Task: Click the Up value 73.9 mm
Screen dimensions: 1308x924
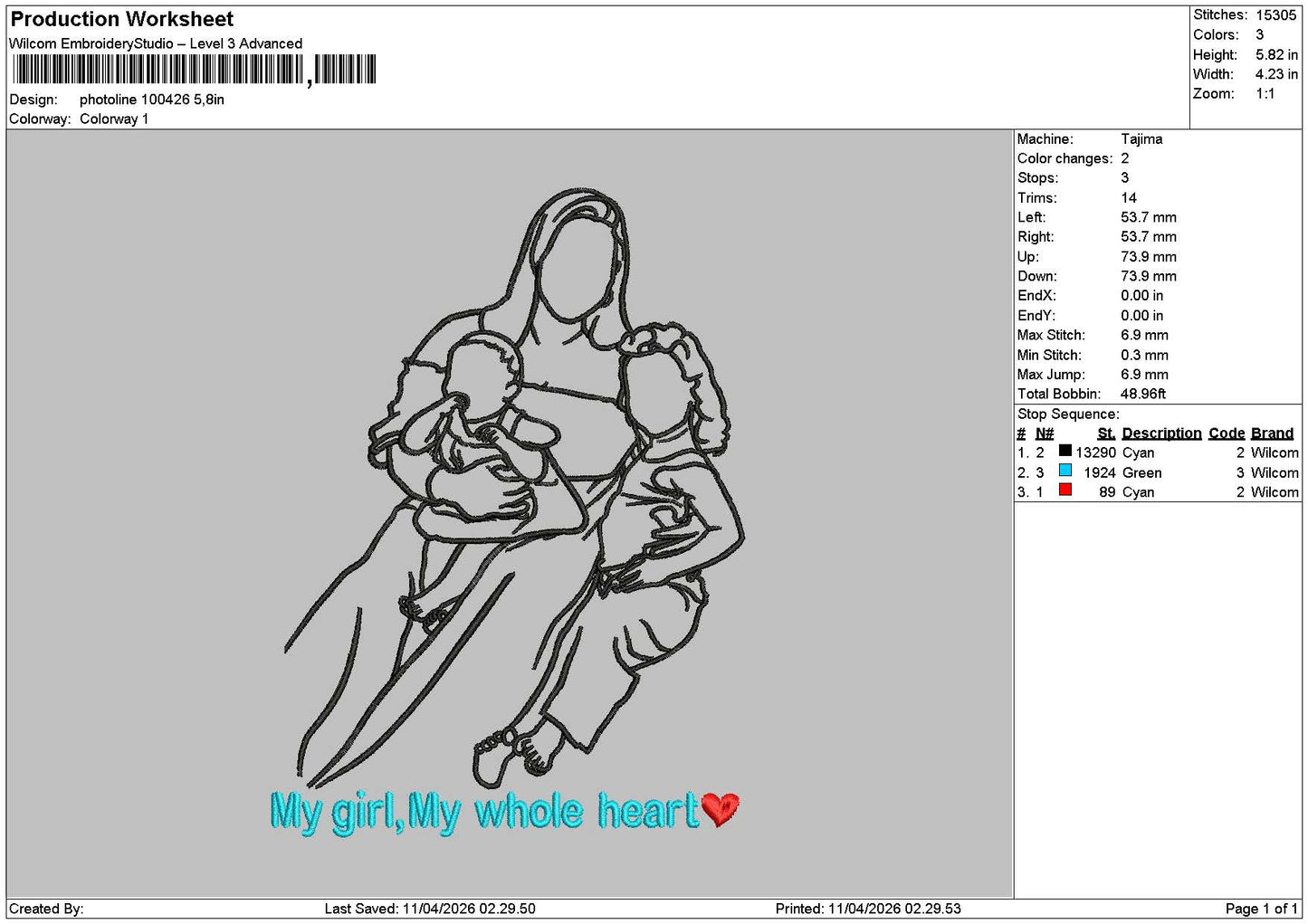Action: coord(1149,257)
